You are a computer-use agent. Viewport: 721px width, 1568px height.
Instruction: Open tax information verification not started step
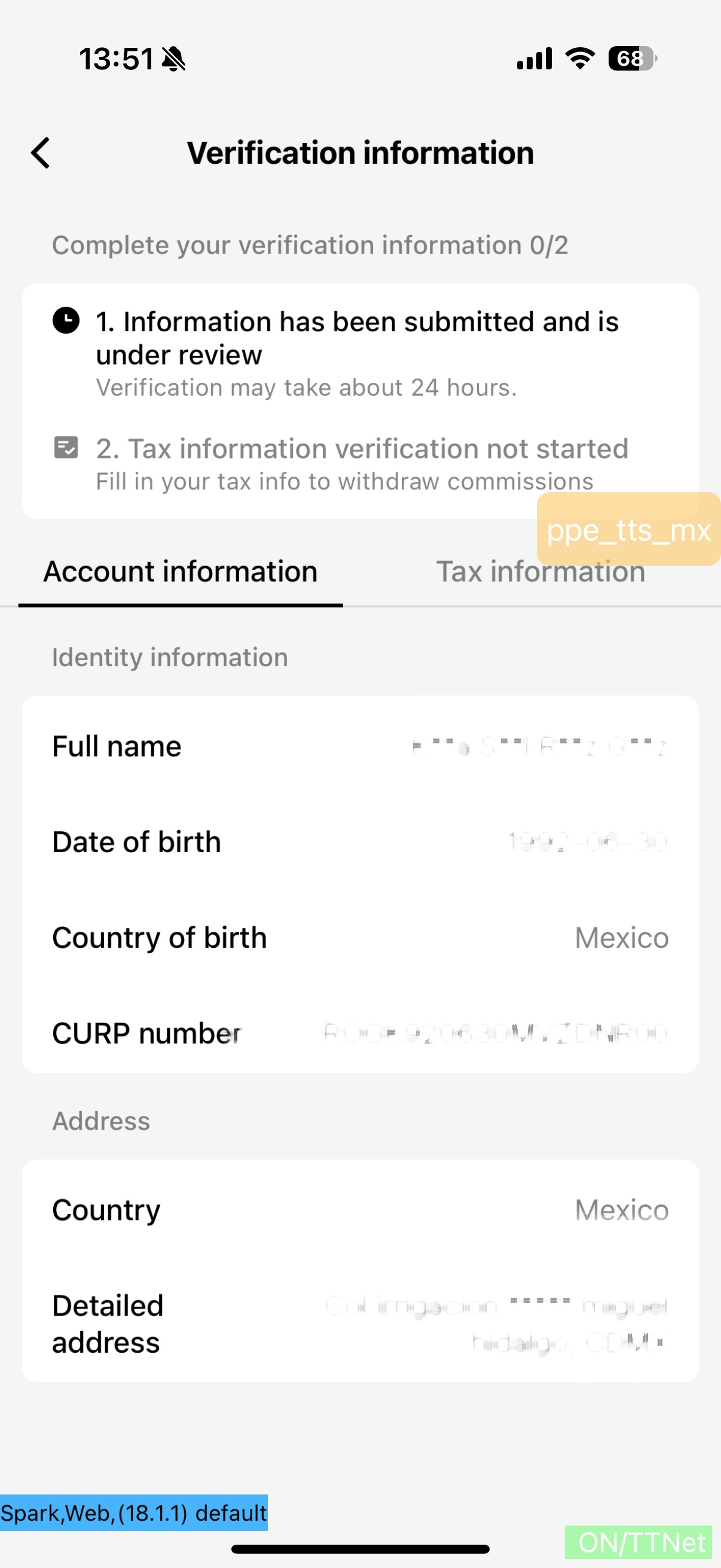coord(362,464)
